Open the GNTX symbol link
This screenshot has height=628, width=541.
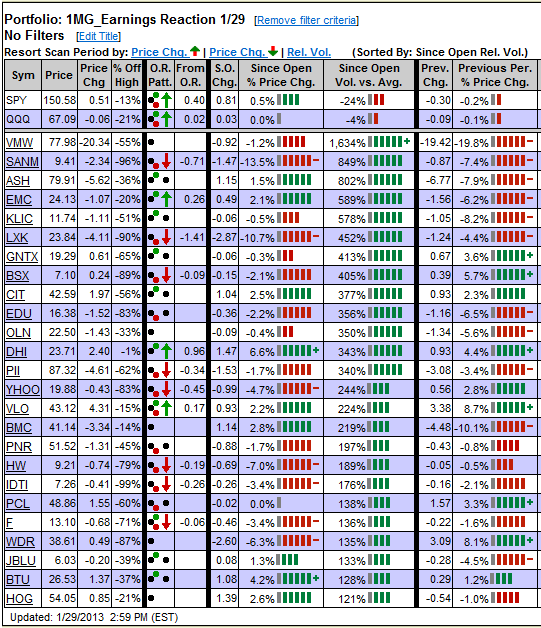coord(22,257)
